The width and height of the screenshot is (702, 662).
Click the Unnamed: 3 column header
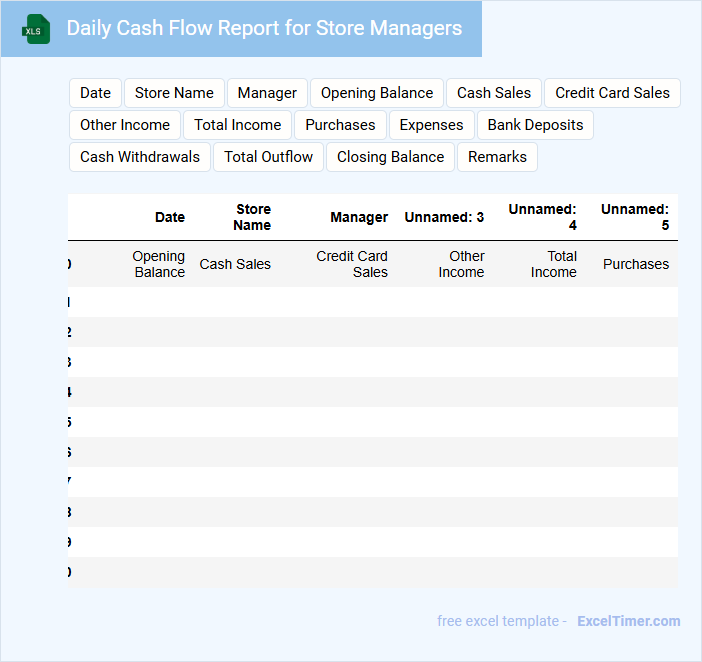pos(444,217)
